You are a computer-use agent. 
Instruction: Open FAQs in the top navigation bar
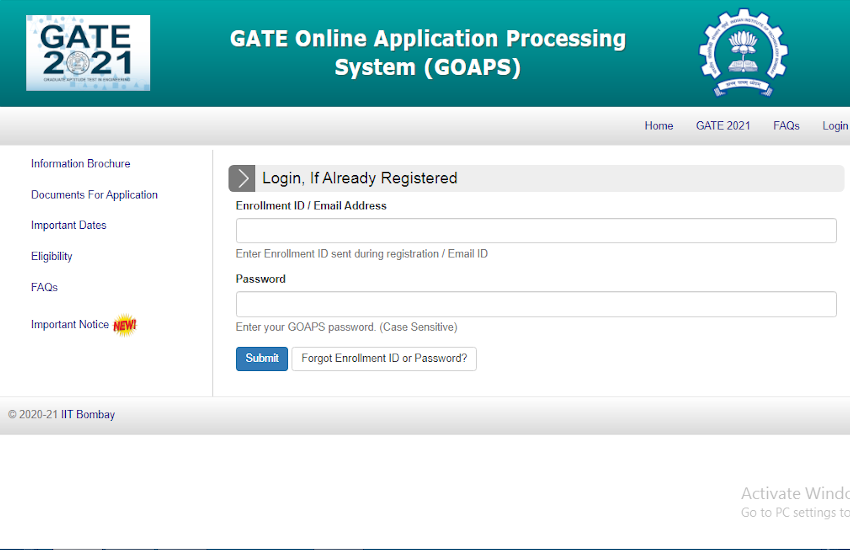[786, 126]
